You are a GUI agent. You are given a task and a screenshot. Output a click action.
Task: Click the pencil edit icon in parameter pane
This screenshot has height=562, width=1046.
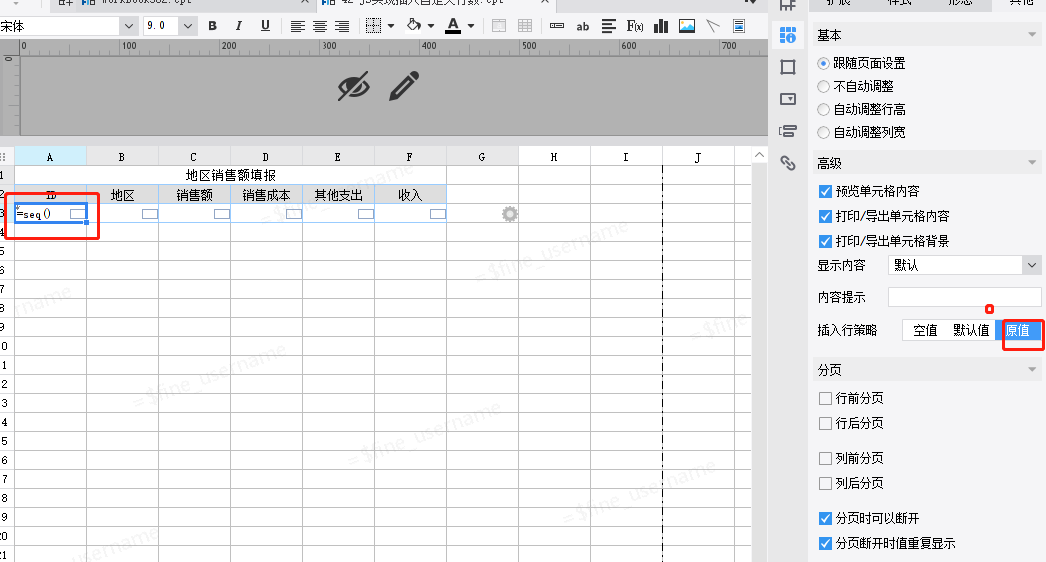[x=404, y=85]
